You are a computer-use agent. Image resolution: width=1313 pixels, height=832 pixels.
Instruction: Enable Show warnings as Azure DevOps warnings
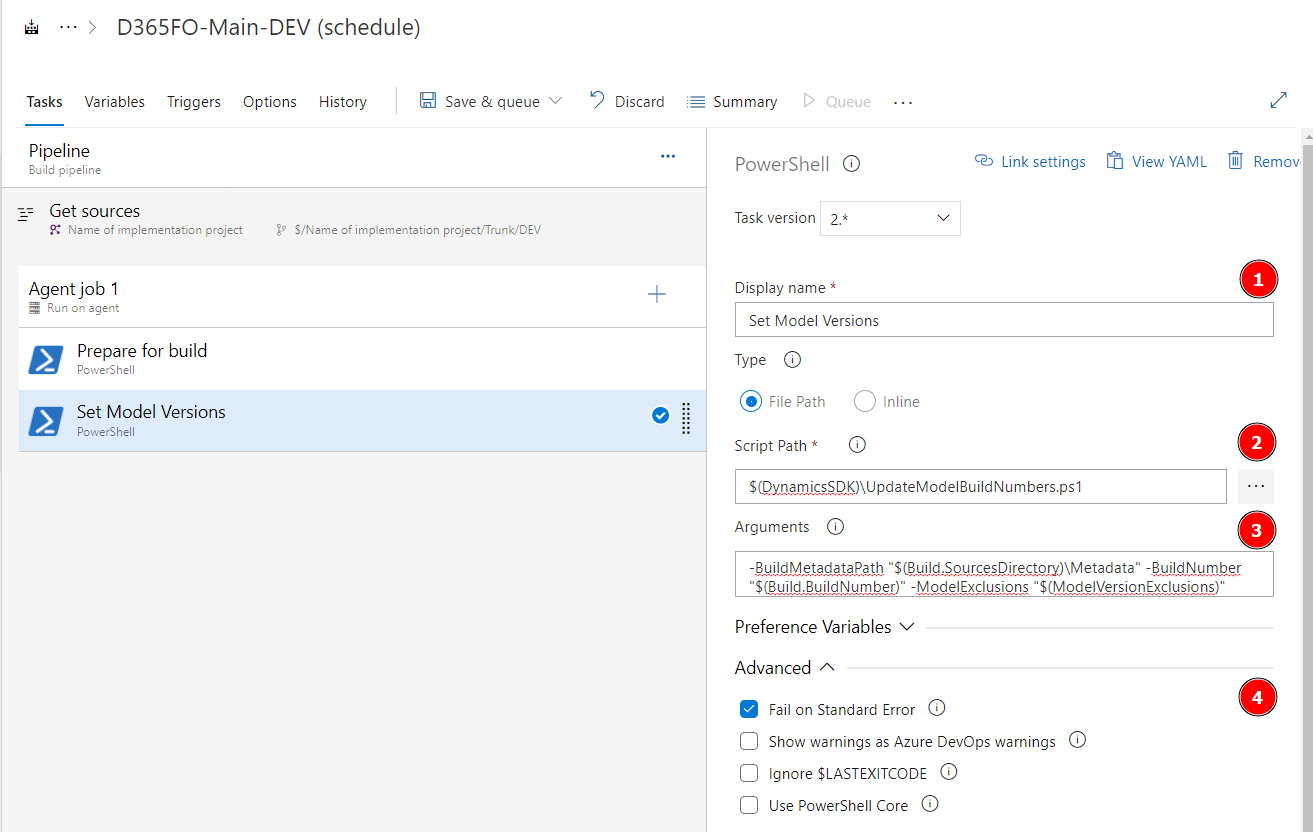[x=749, y=741]
